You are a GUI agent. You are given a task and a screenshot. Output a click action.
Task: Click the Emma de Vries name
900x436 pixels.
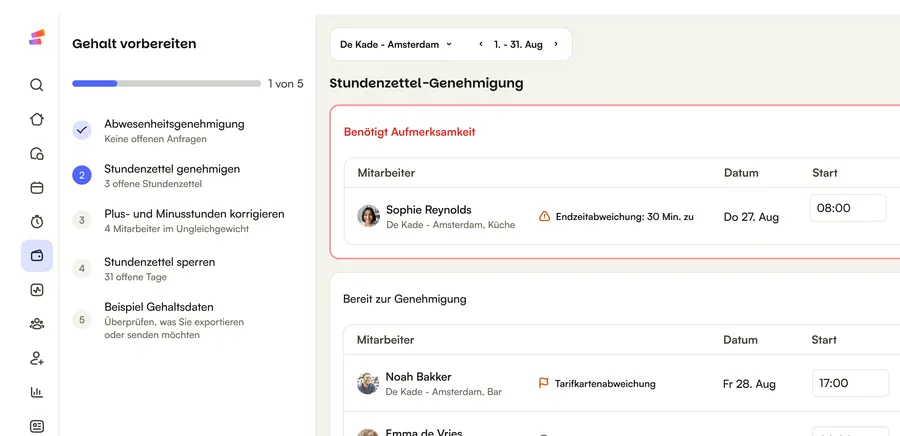(x=424, y=432)
